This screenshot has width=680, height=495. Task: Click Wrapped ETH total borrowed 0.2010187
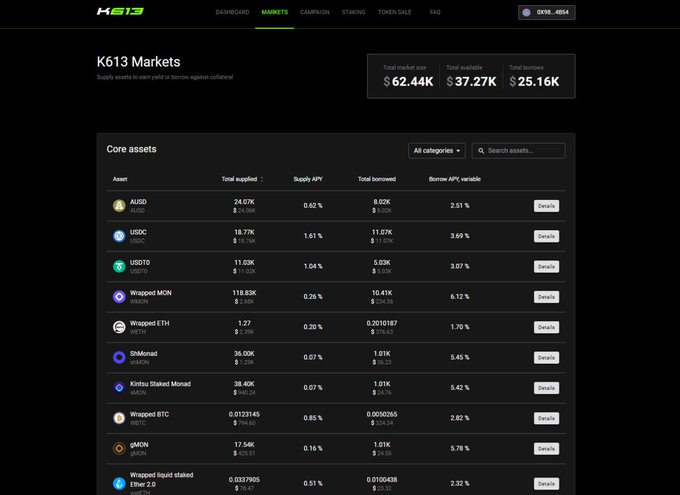click(x=382, y=323)
